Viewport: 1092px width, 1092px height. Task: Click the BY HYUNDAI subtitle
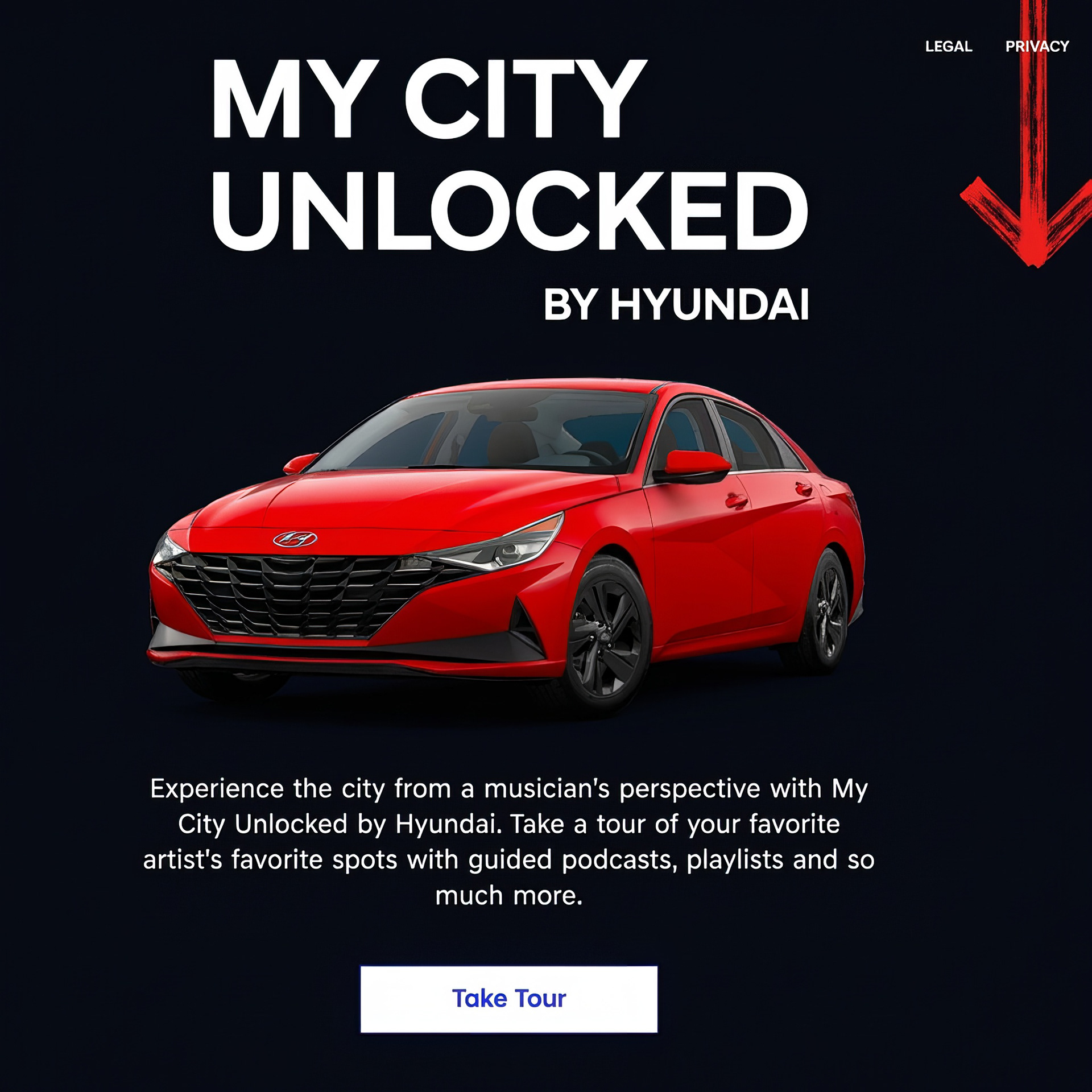[676, 305]
